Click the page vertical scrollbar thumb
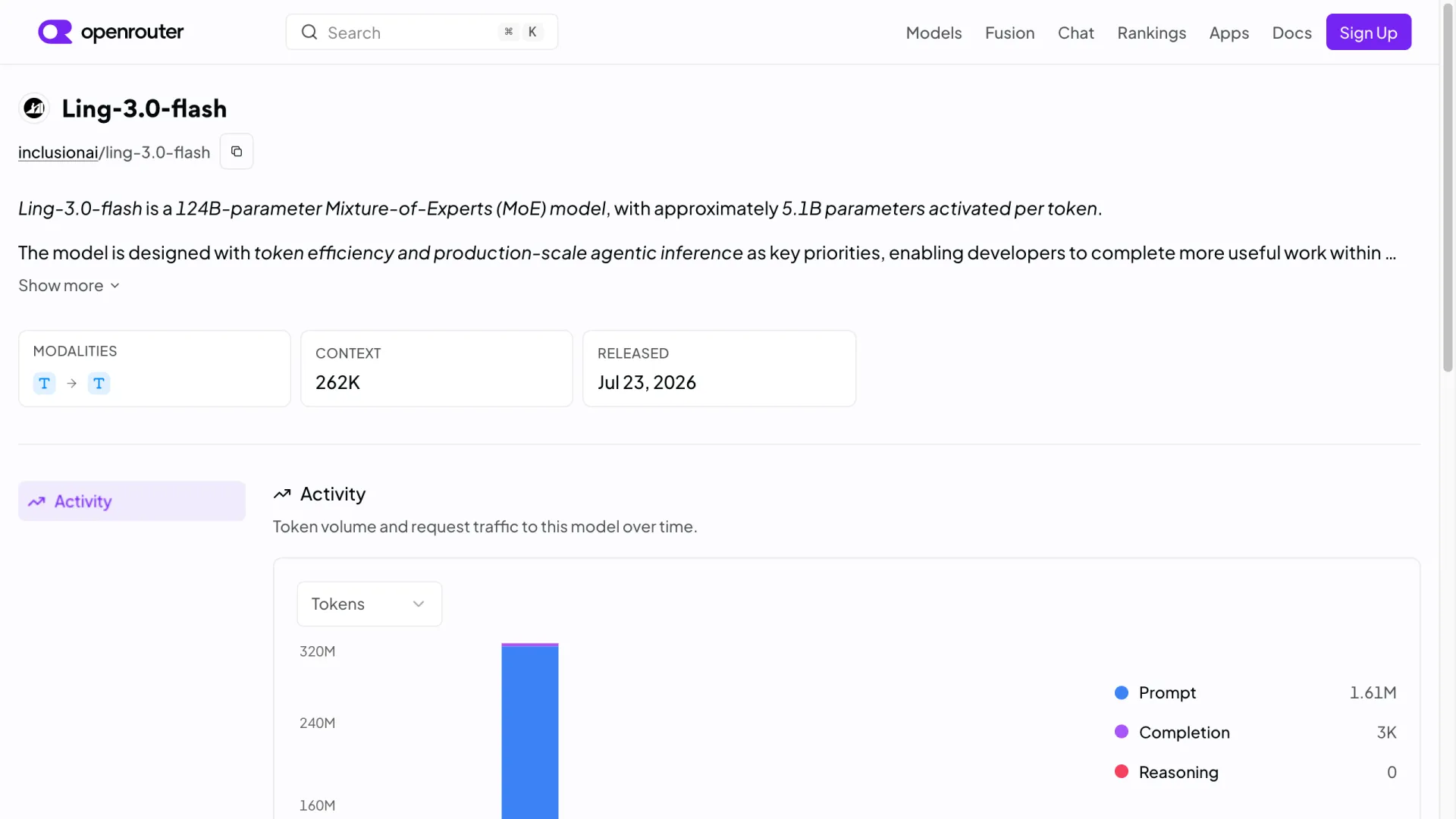The height and width of the screenshot is (819, 1456). coord(1448,190)
